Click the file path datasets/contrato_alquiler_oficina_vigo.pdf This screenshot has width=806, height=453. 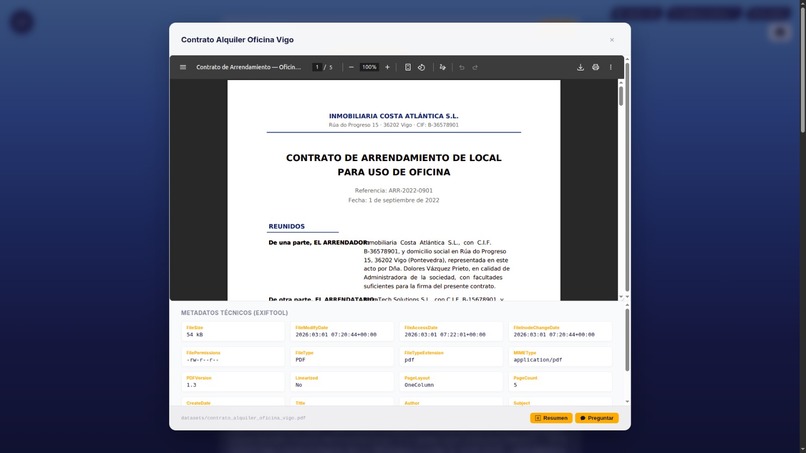click(243, 418)
